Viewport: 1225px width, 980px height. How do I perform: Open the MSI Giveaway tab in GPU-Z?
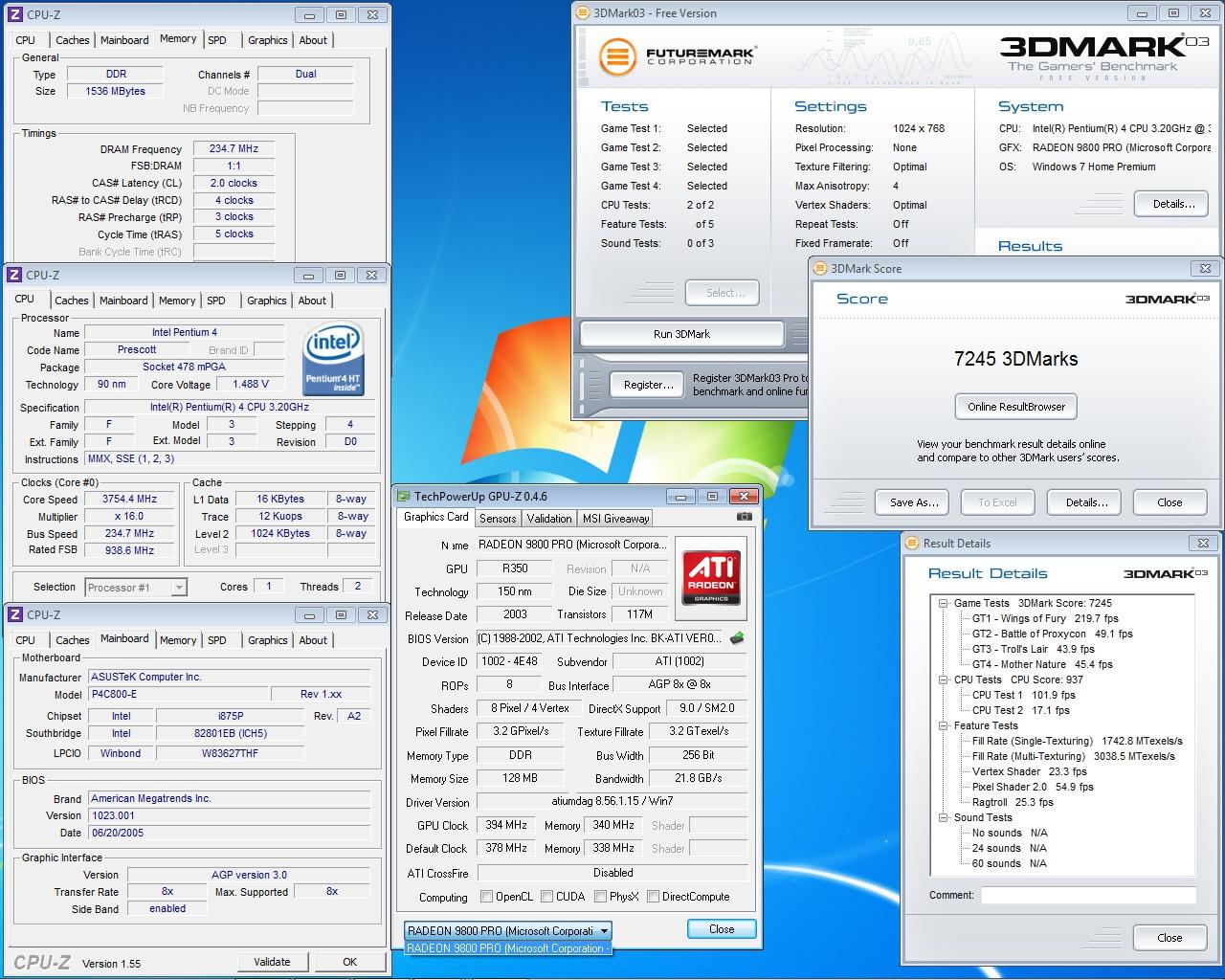coord(615,518)
